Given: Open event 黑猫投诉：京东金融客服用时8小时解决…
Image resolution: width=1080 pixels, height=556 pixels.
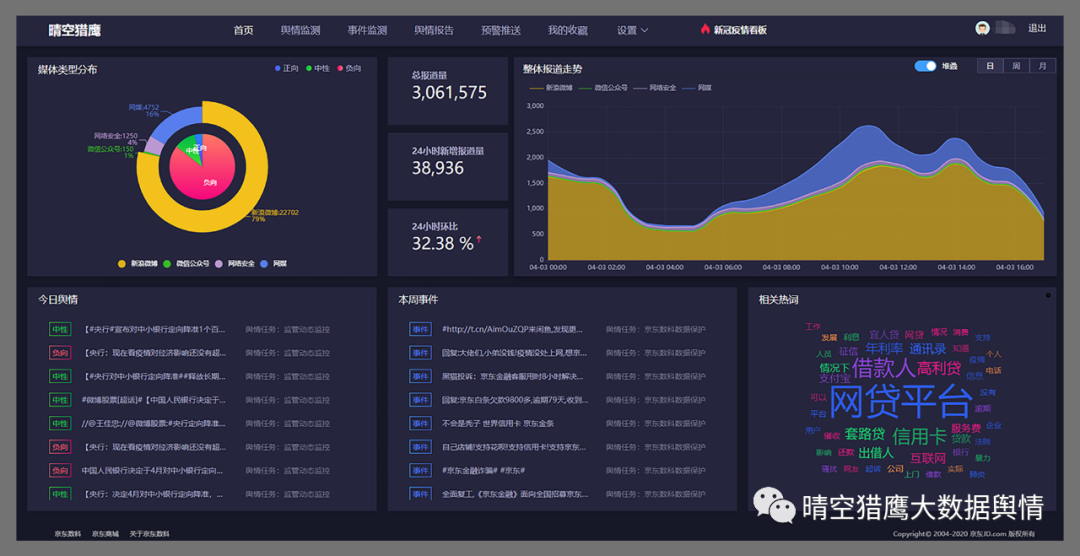Looking at the screenshot, I should (513, 376).
